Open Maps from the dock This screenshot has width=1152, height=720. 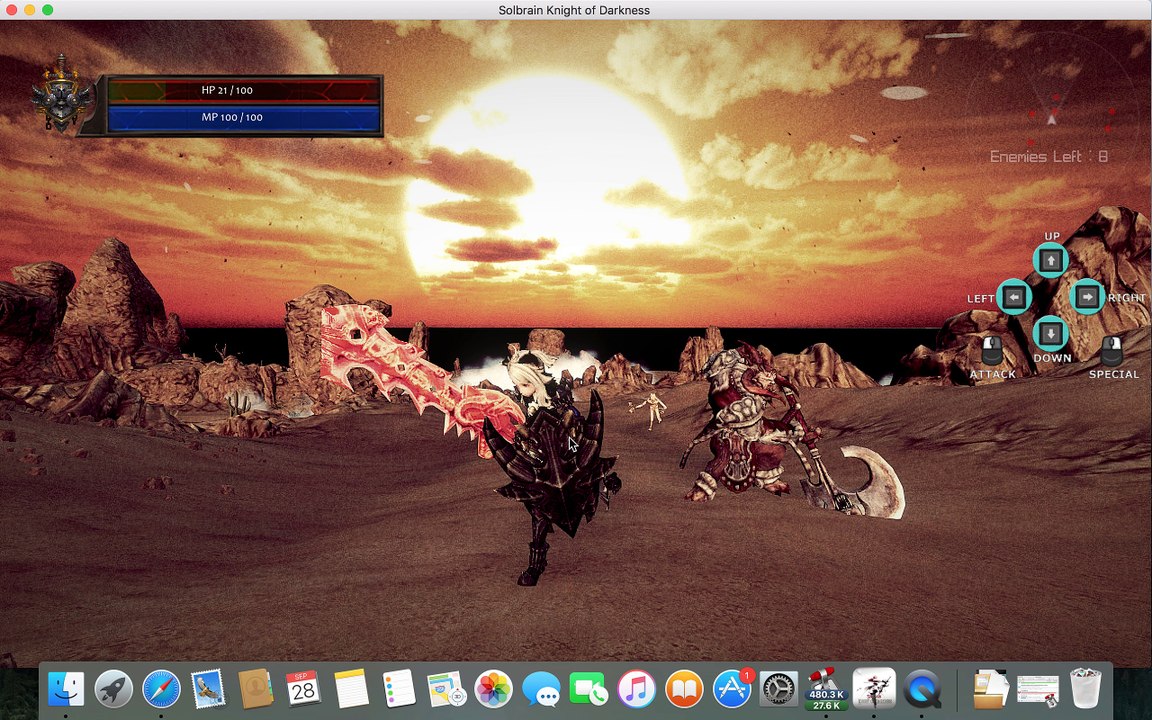446,689
